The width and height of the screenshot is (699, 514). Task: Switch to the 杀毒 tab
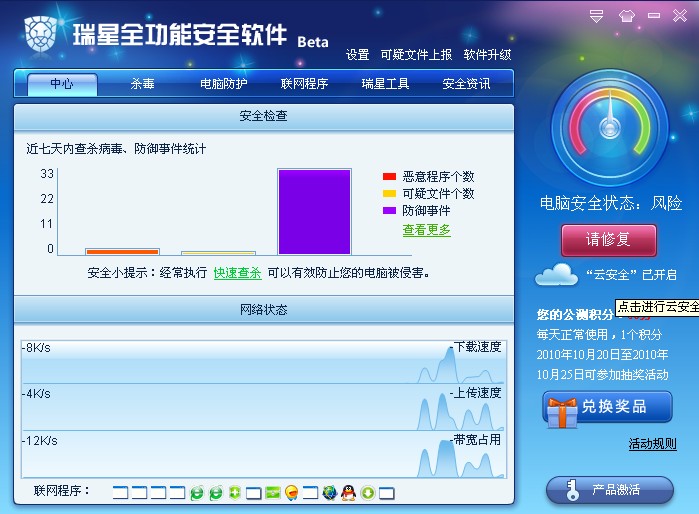(143, 84)
